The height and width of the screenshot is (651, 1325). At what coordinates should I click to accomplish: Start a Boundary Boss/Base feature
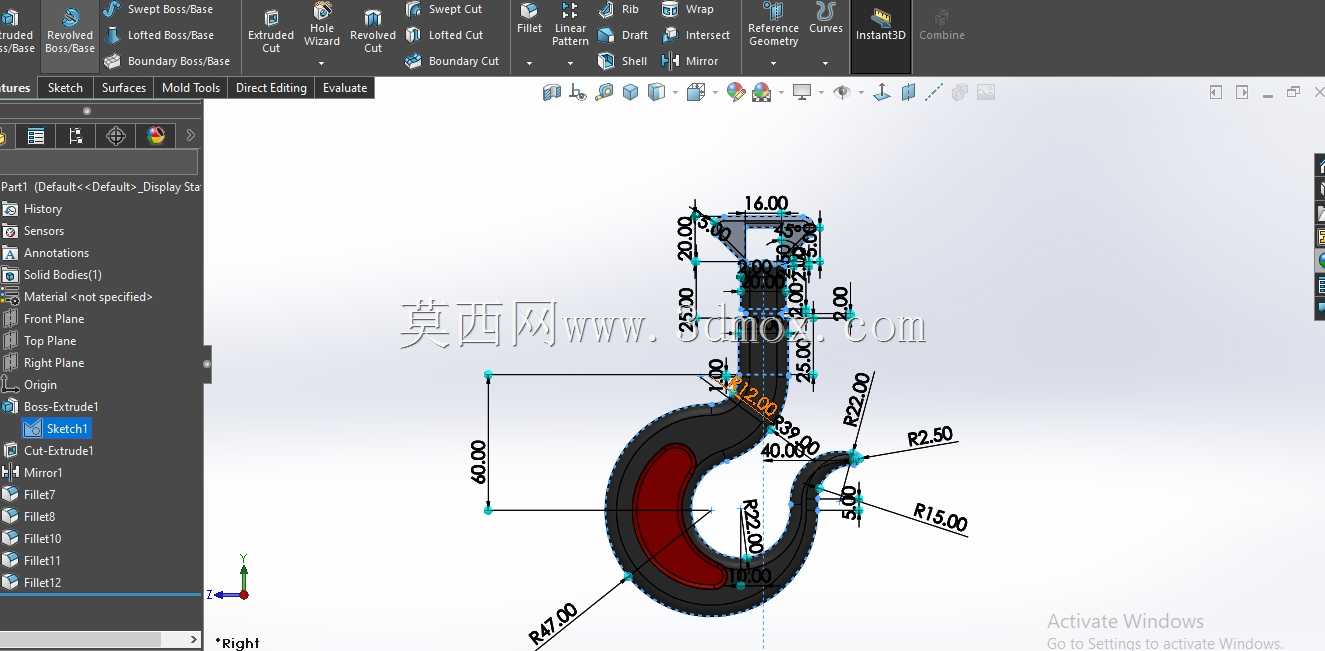[x=167, y=61]
